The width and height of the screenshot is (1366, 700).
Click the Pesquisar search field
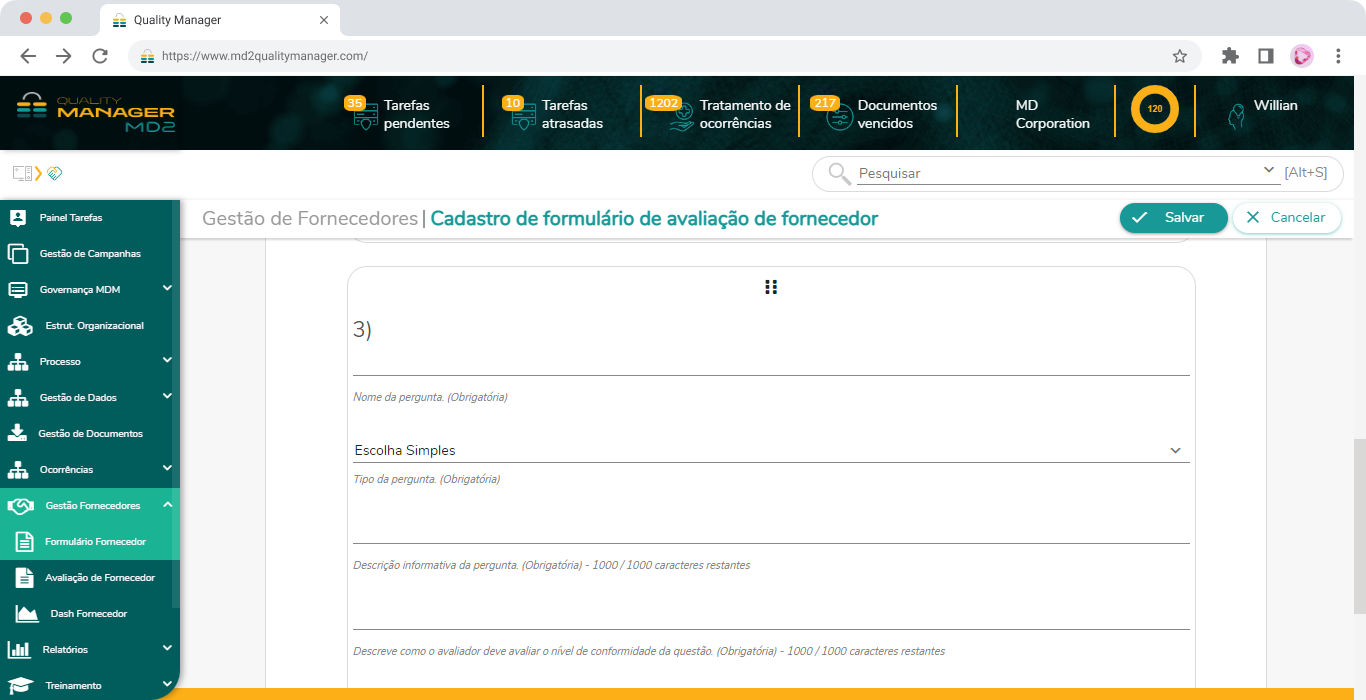[x=1050, y=174]
